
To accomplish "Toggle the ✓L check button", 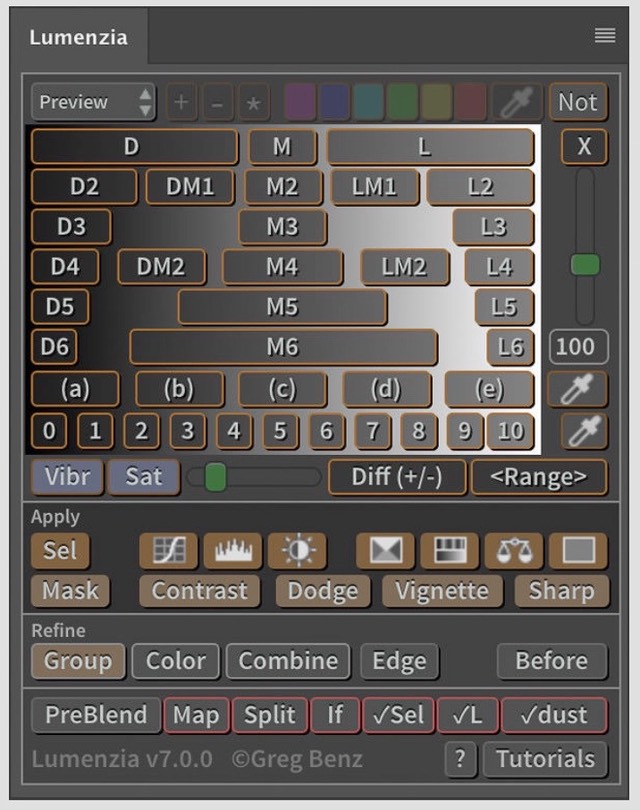I will point(467,715).
